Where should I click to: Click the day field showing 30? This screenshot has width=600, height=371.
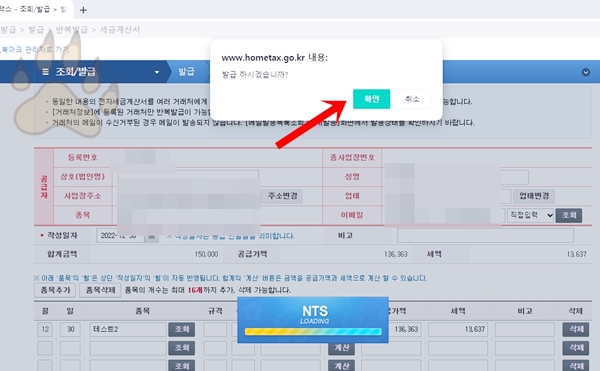70,329
